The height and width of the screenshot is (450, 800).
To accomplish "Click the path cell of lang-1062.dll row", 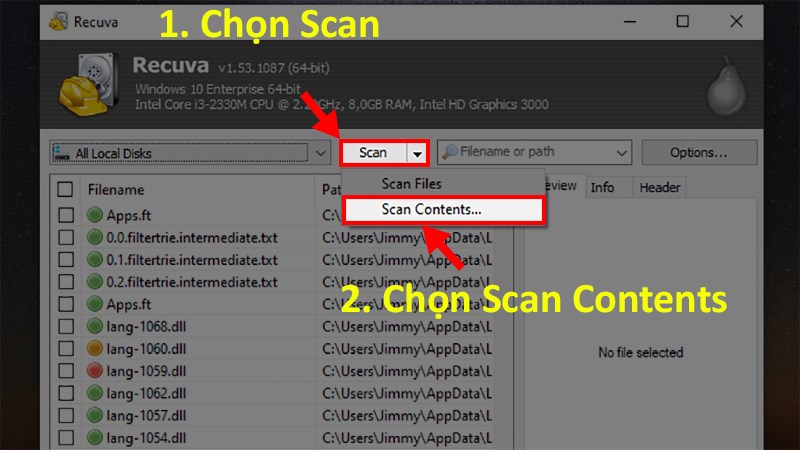I will 407,393.
